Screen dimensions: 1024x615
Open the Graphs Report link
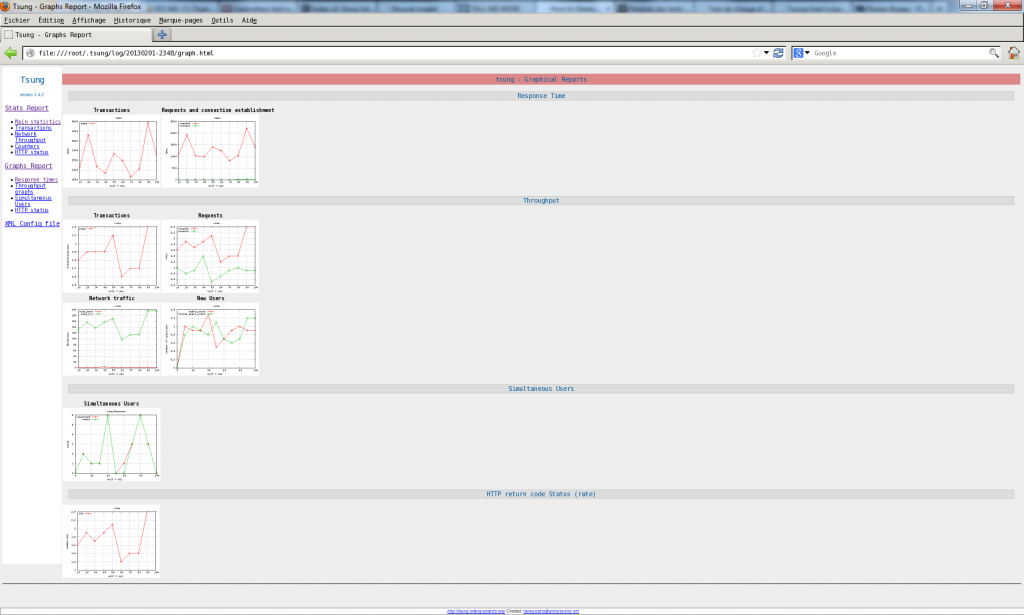coord(28,166)
